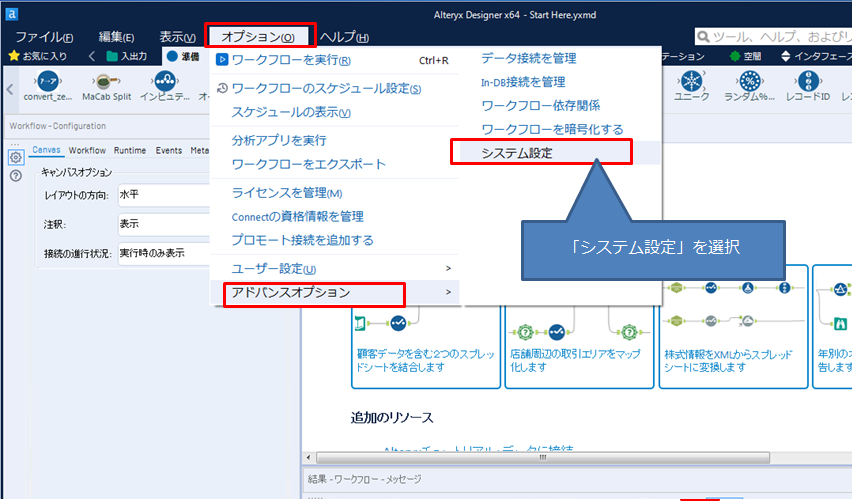Choose 分析アプリを実行 menu item
This screenshot has width=852, height=501.
[334, 140]
